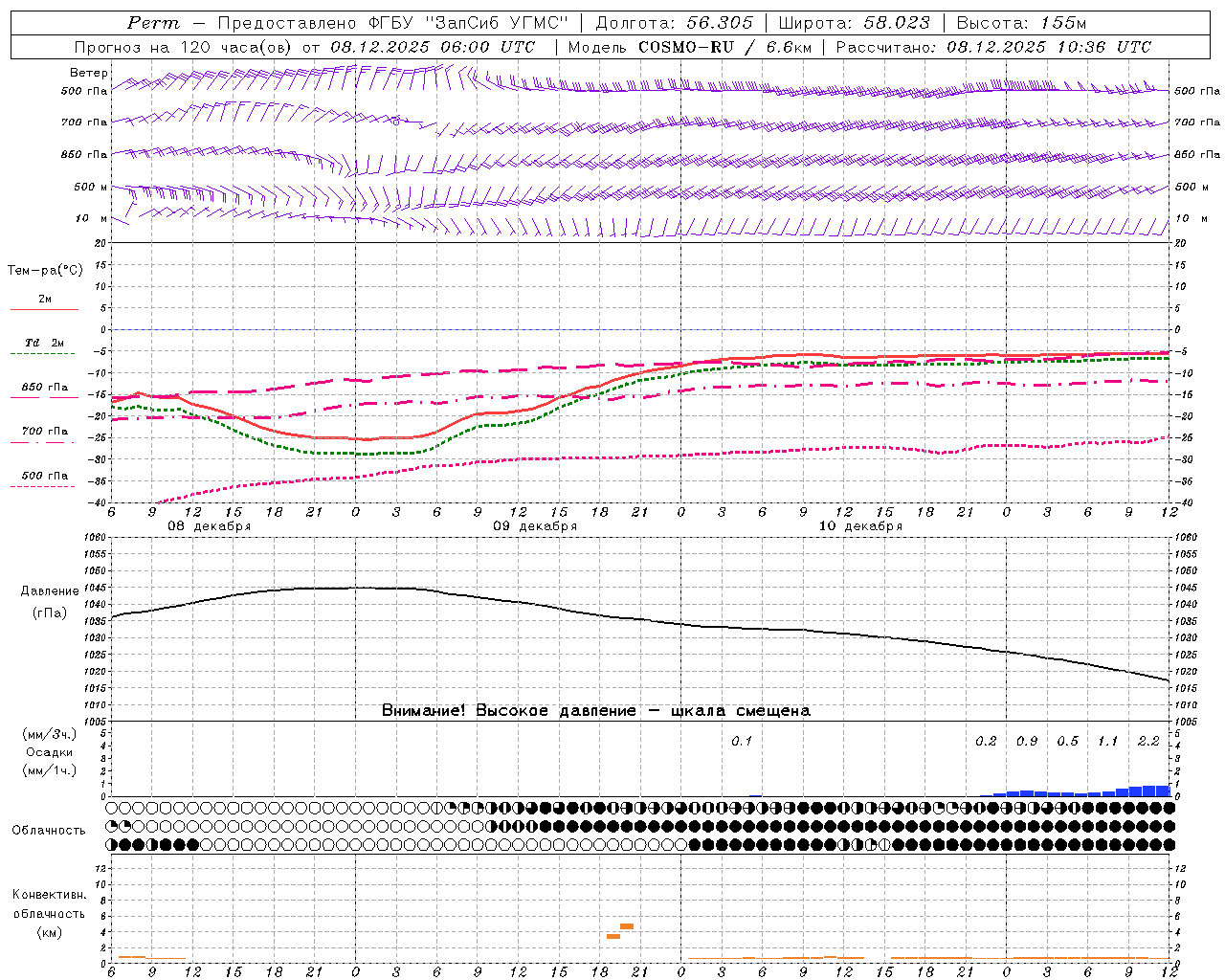1225x980 pixels.
Task: Click the "Ветер" wind panel label
Action: click(89, 73)
